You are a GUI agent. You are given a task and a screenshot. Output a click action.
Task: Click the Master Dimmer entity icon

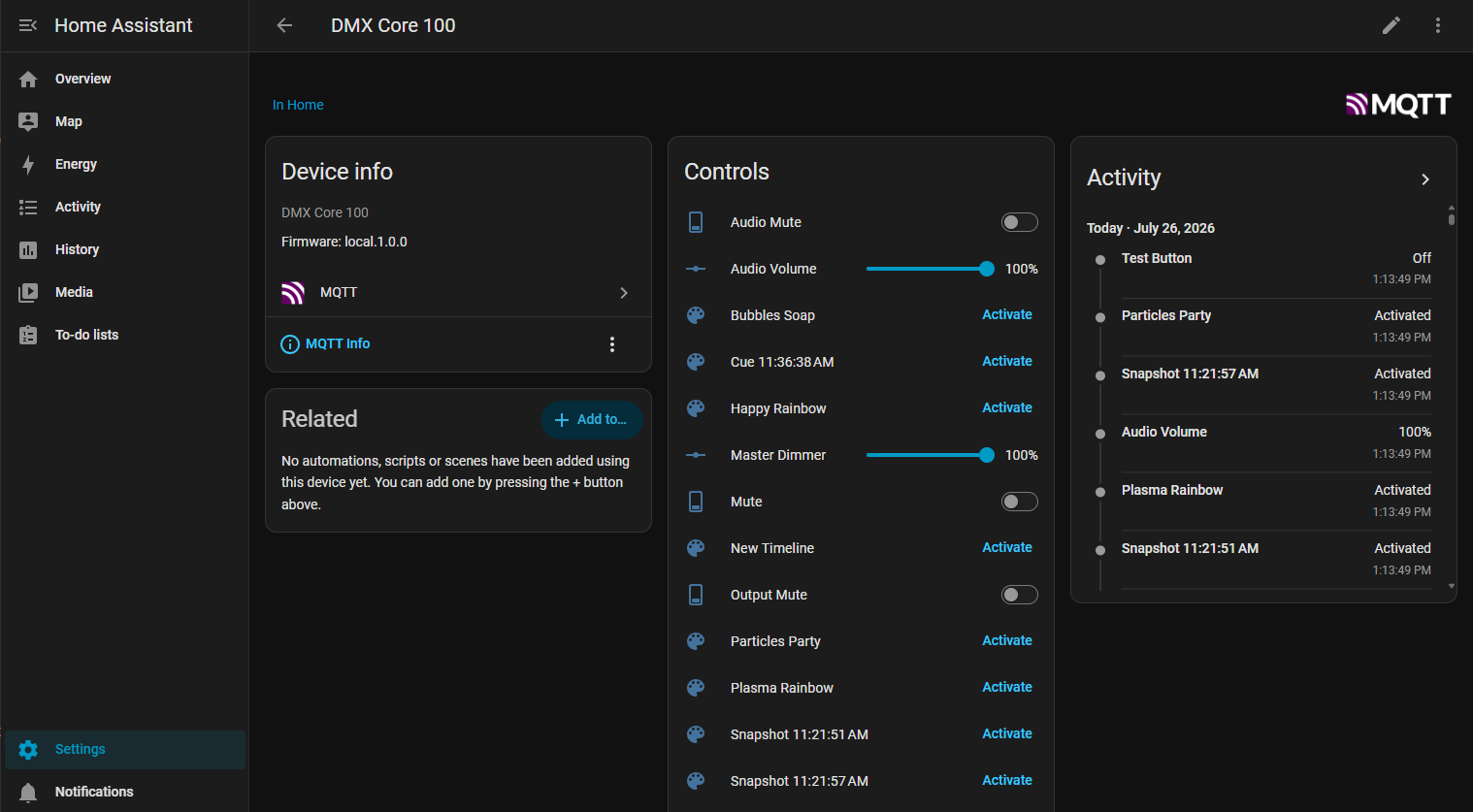point(696,455)
